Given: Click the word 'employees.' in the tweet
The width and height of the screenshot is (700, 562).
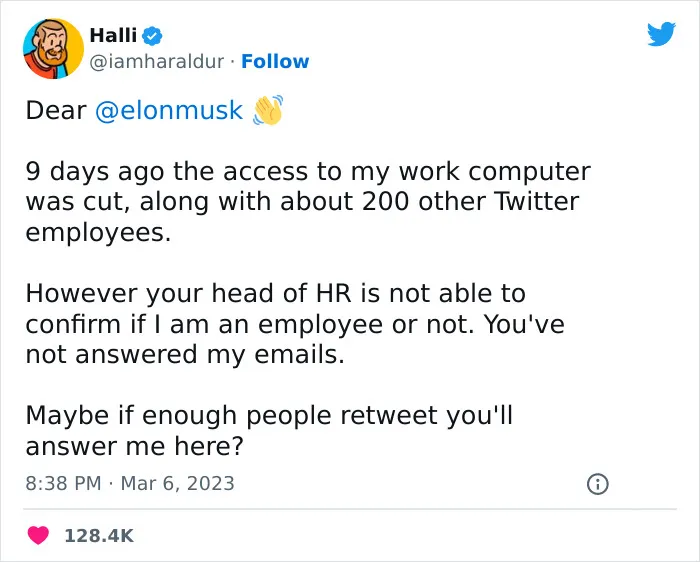Looking at the screenshot, I should click(98, 233).
